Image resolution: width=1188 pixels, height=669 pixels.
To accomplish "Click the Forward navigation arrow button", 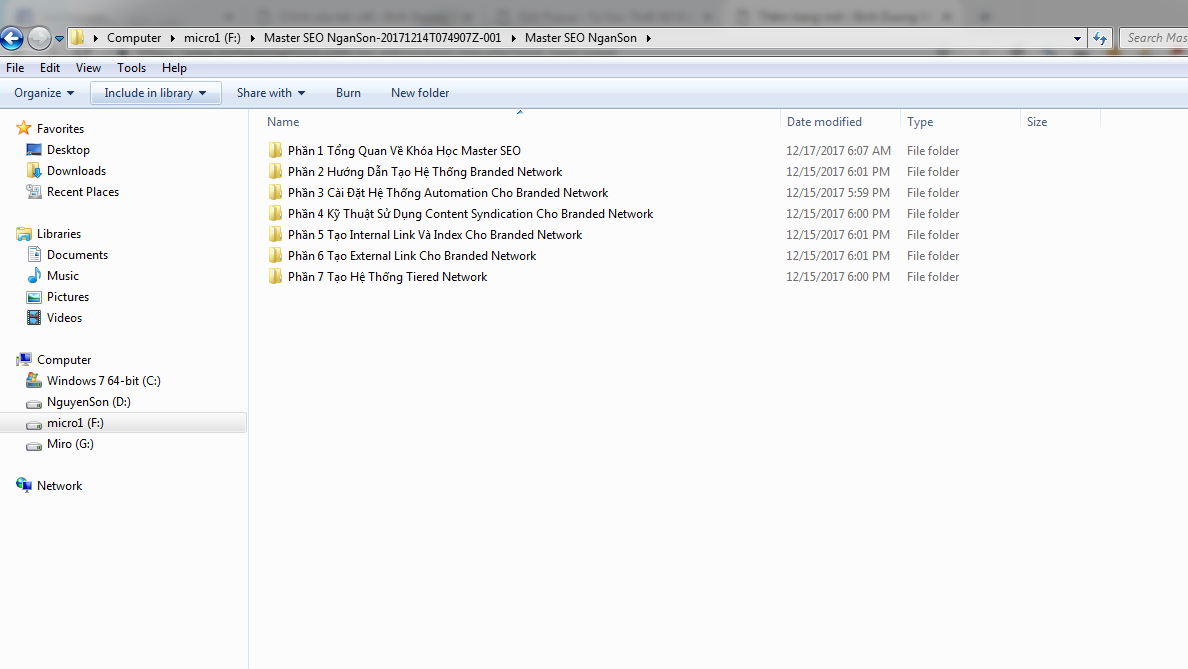I will pyautogui.click(x=39, y=38).
